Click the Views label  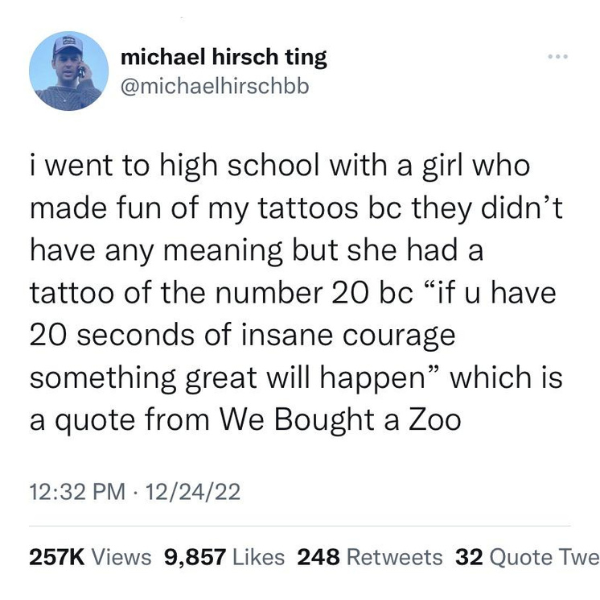122,557
